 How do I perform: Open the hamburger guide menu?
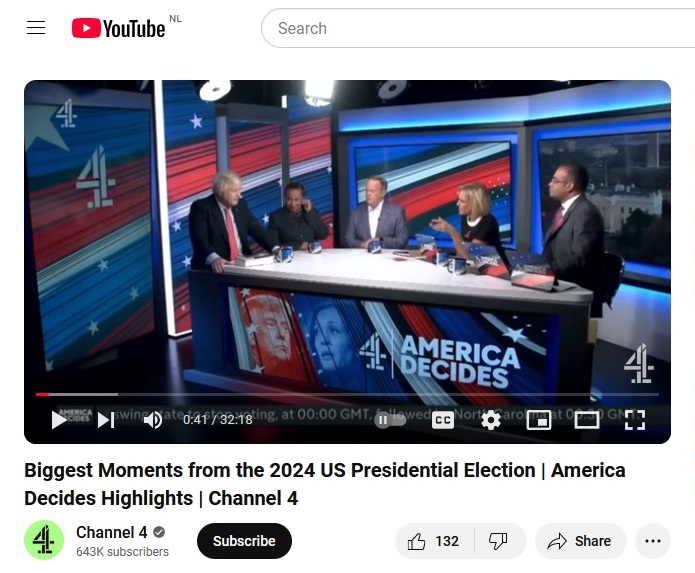click(36, 28)
